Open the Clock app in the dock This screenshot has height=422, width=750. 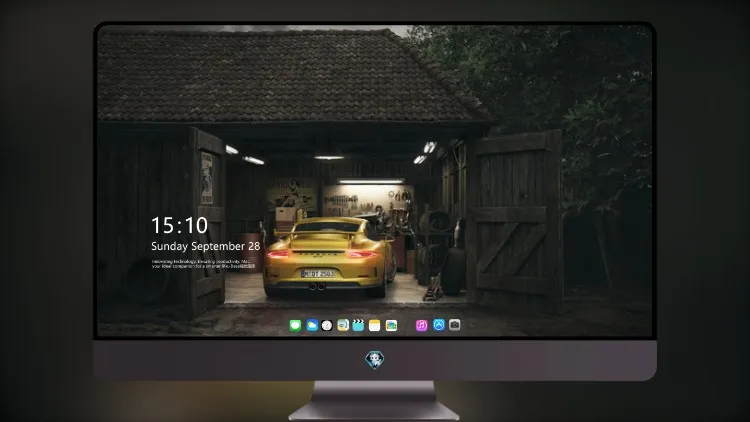click(327, 325)
